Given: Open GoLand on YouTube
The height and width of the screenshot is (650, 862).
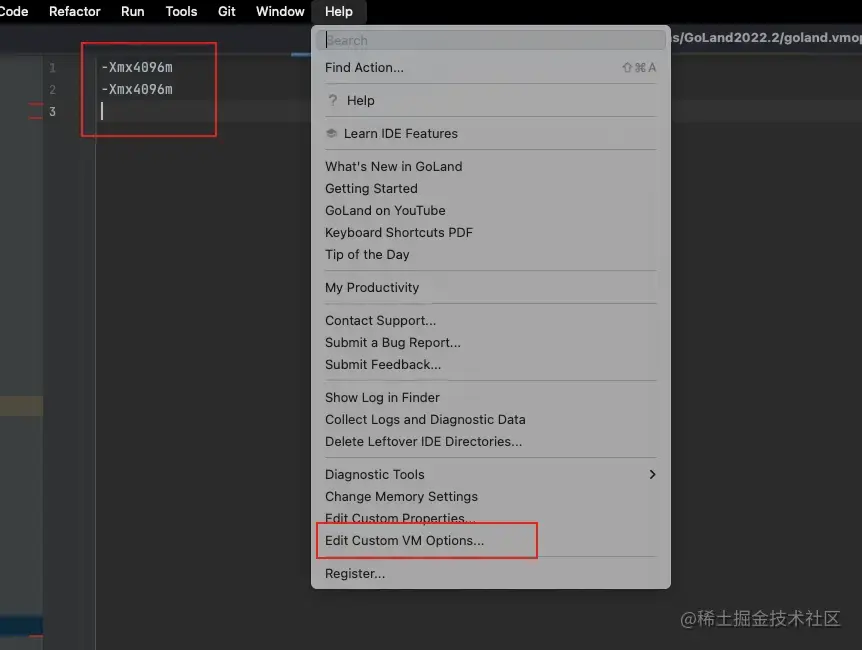Looking at the screenshot, I should (490, 211).
